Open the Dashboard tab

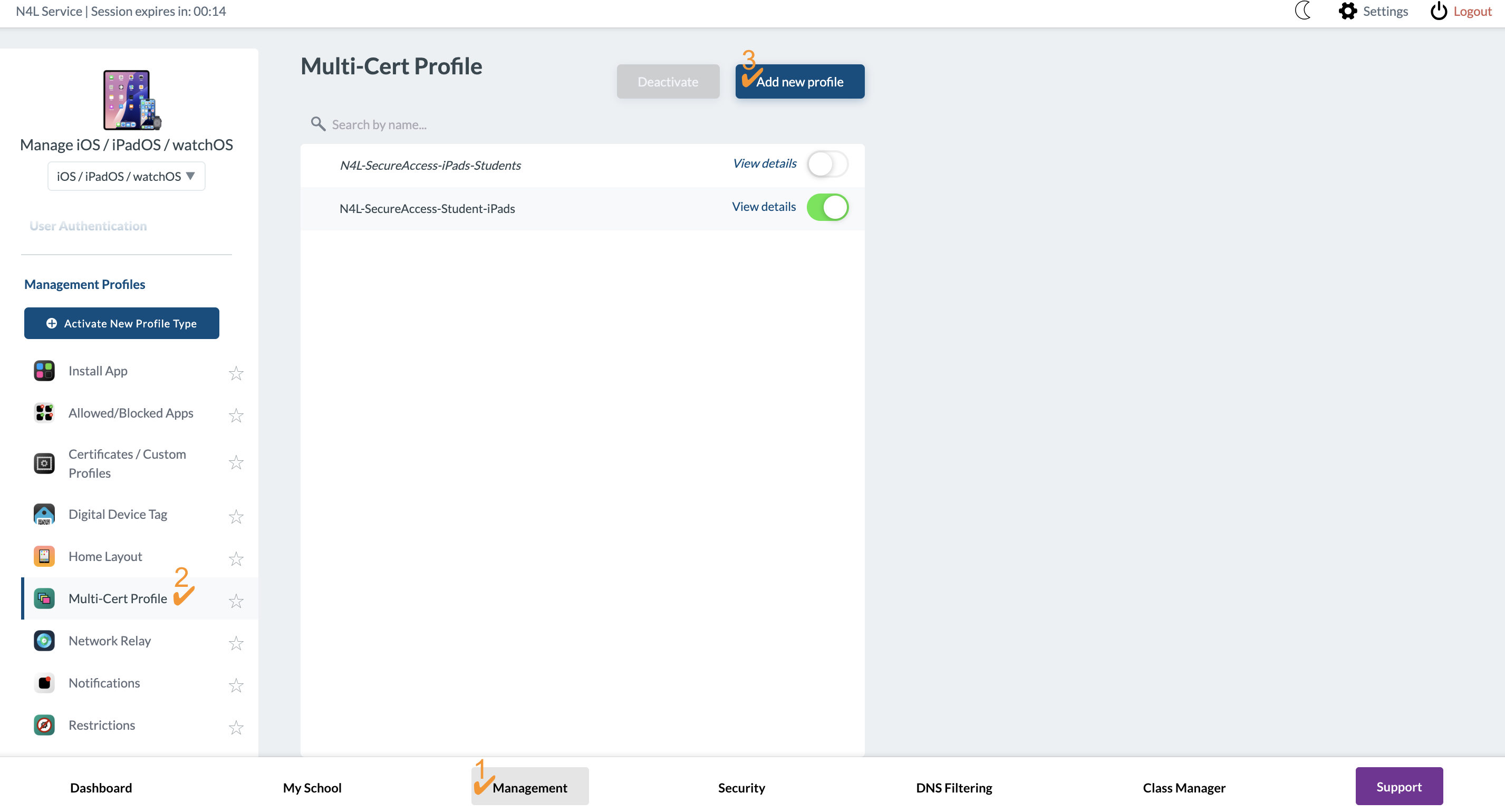pyautogui.click(x=101, y=787)
